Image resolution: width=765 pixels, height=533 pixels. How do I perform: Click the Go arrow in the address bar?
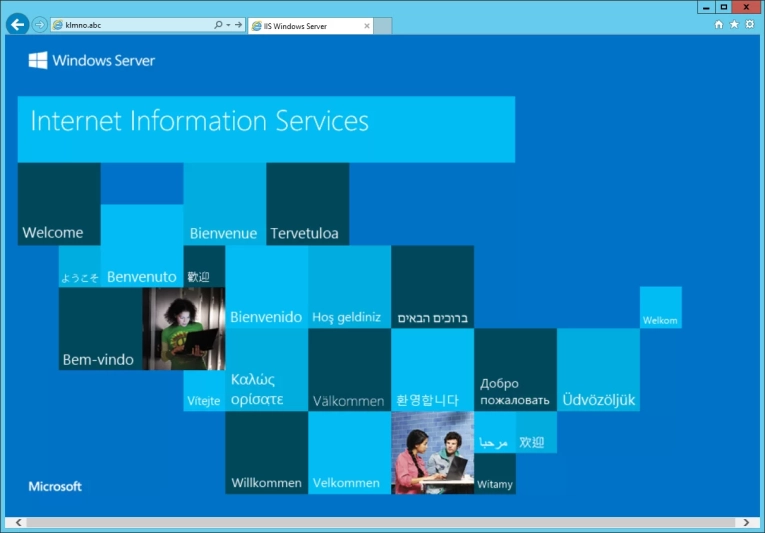click(238, 25)
